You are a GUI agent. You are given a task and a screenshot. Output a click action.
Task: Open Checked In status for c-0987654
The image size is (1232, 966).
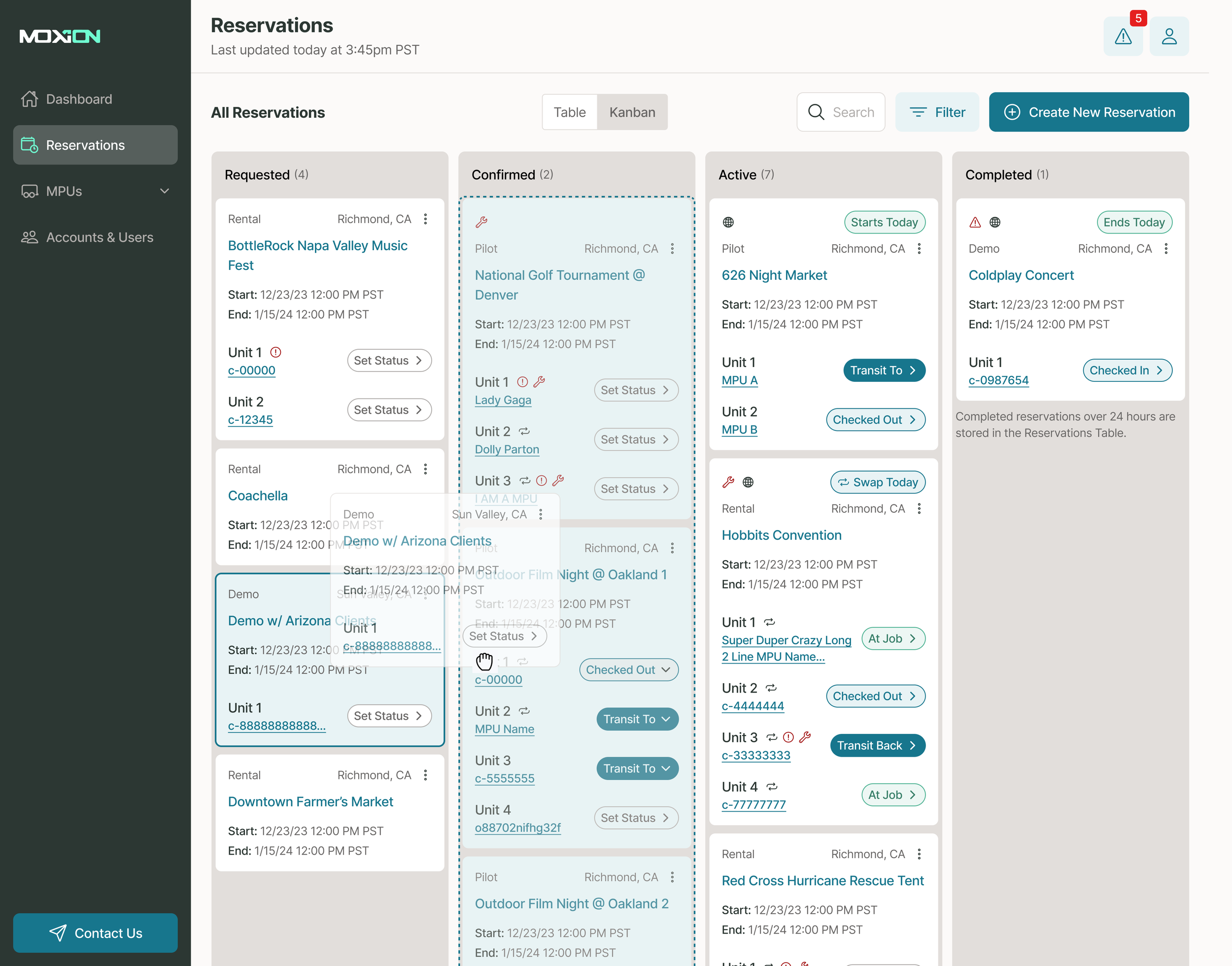1128,370
